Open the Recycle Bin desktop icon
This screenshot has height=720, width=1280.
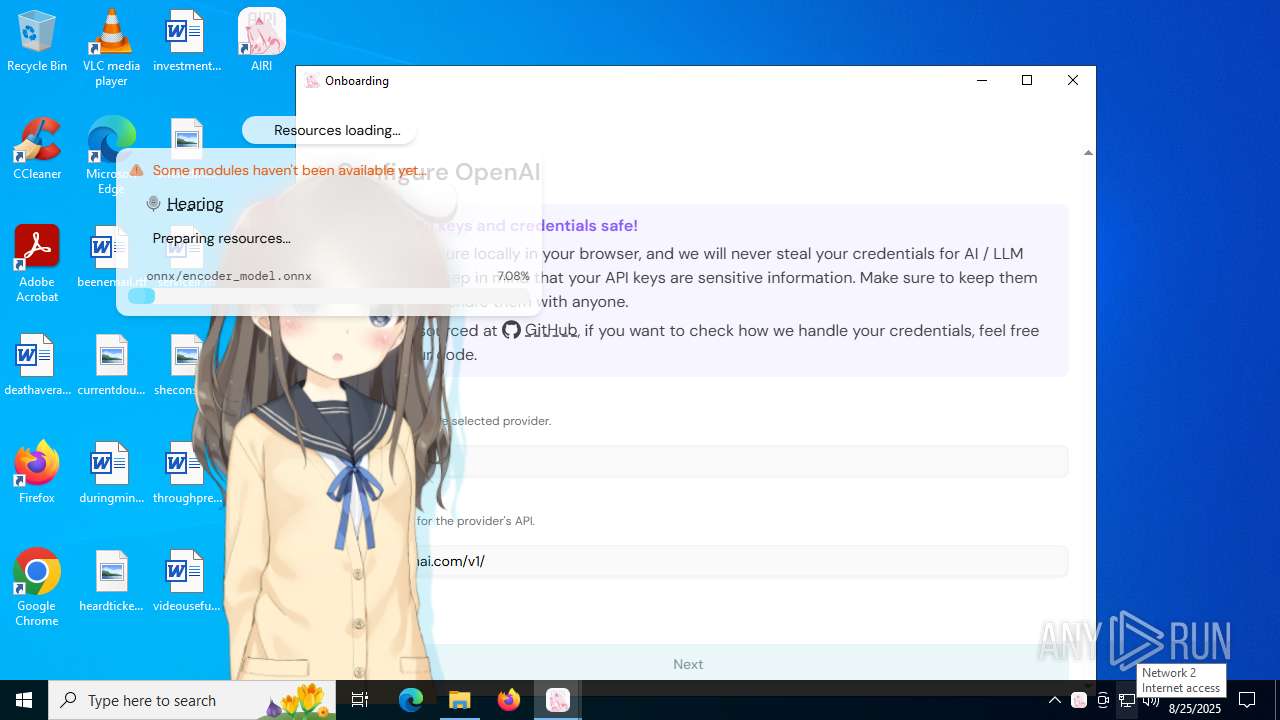[37, 41]
